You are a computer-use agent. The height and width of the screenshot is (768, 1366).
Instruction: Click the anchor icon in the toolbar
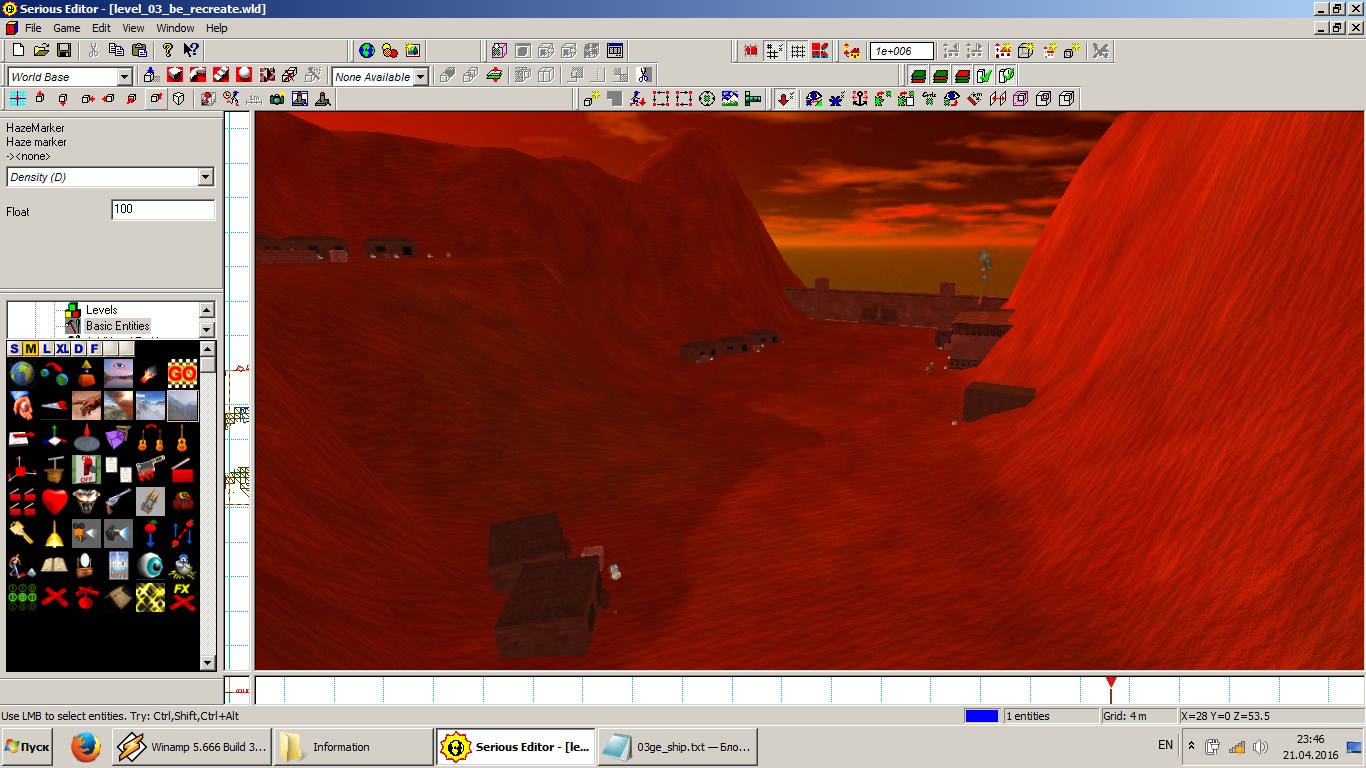(859, 99)
